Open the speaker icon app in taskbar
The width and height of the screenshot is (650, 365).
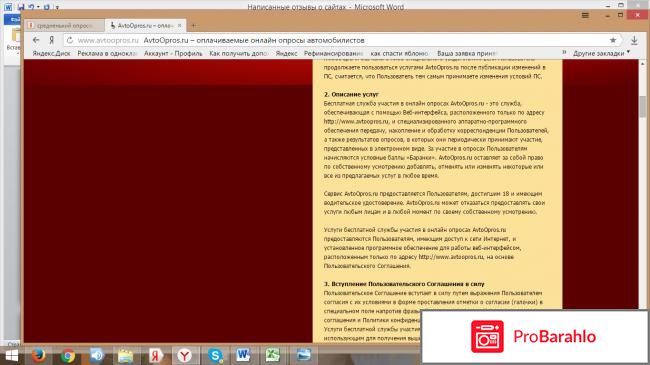(97, 355)
